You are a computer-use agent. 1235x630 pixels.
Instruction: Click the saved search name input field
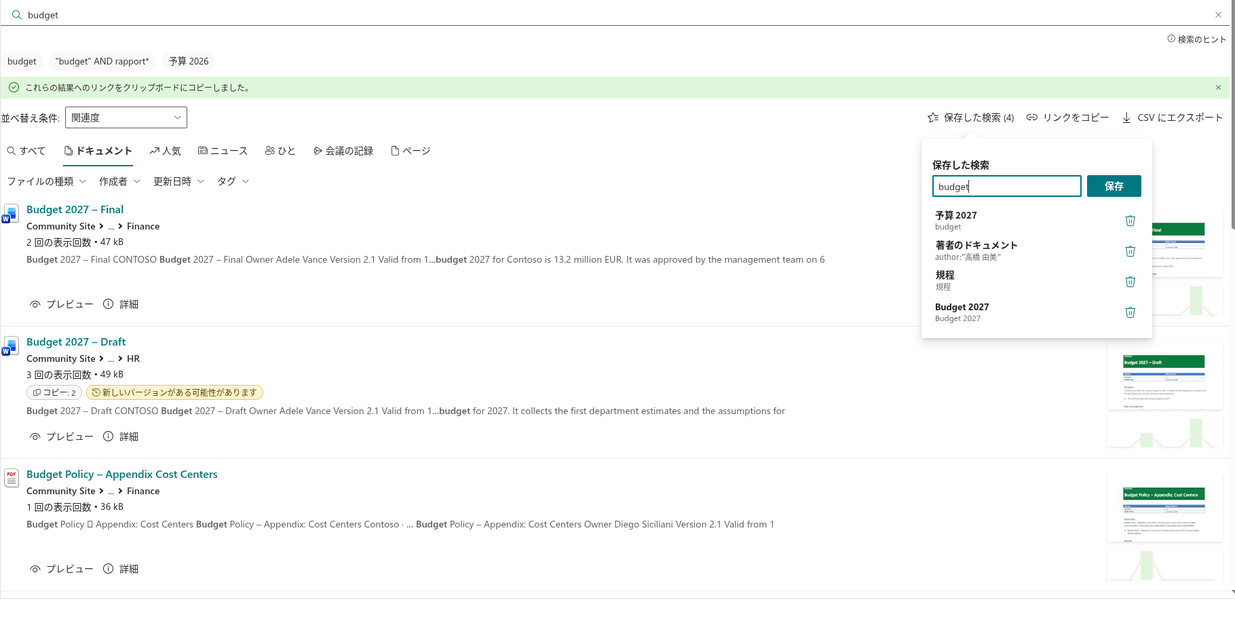click(x=1006, y=186)
